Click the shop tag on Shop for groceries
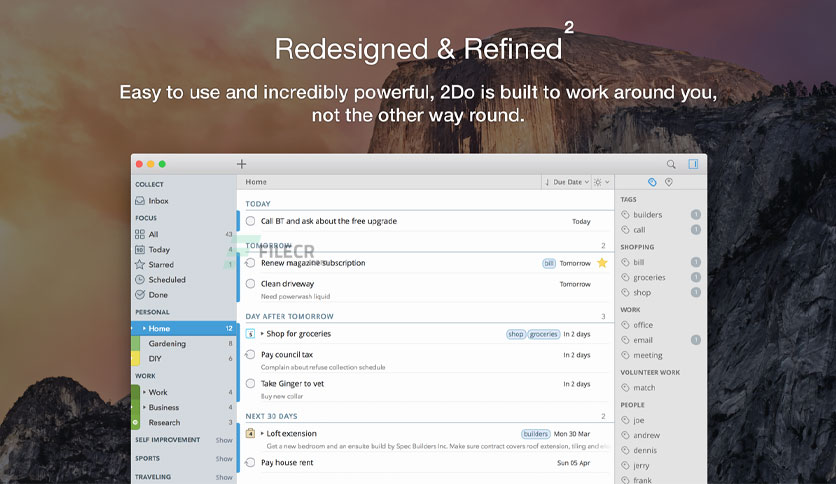The height and width of the screenshot is (484, 836). pyautogui.click(x=516, y=334)
